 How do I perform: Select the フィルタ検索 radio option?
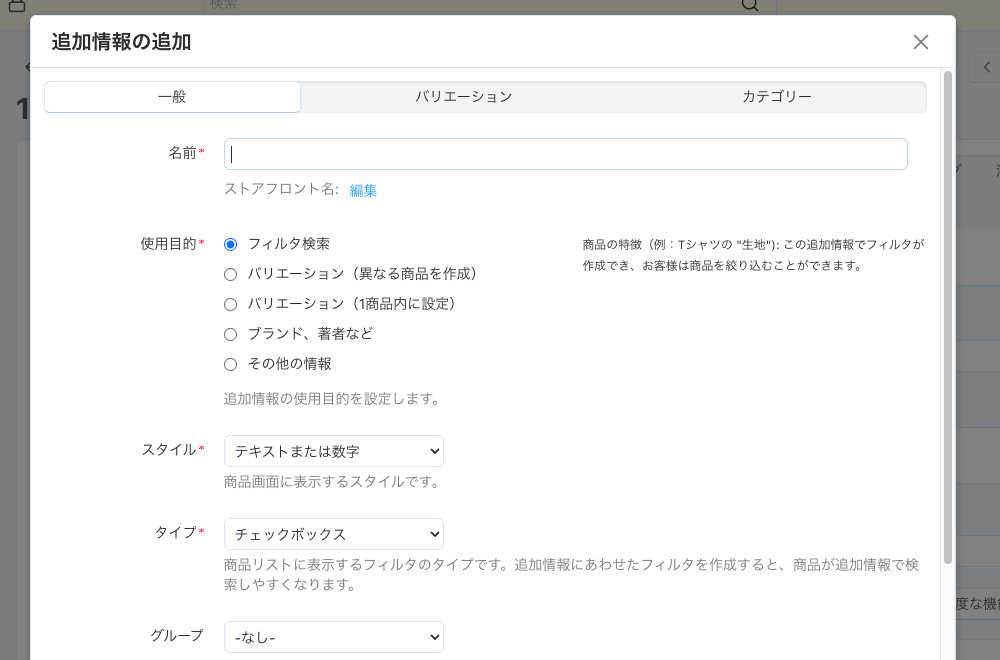coord(231,244)
